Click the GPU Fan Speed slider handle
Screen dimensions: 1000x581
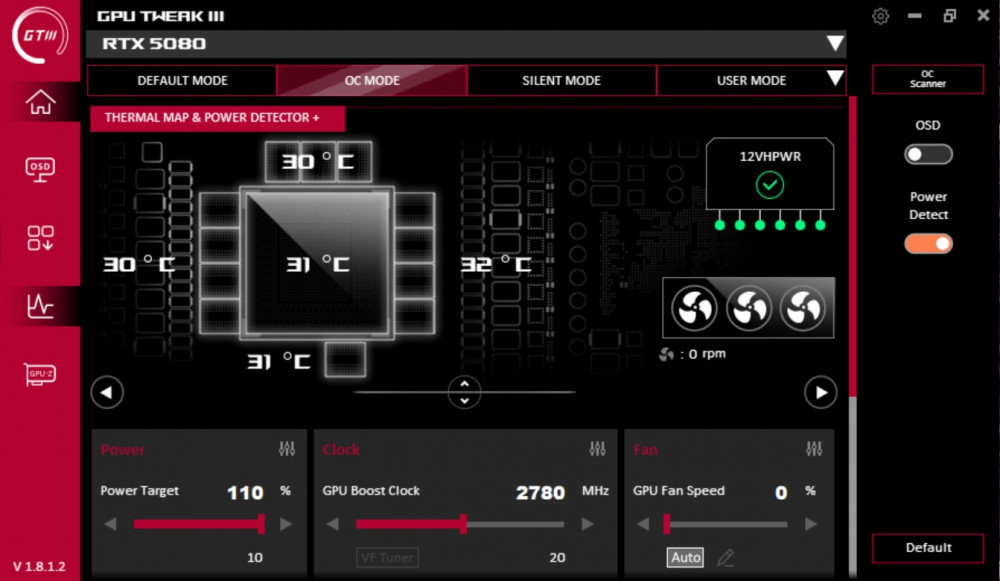(666, 524)
